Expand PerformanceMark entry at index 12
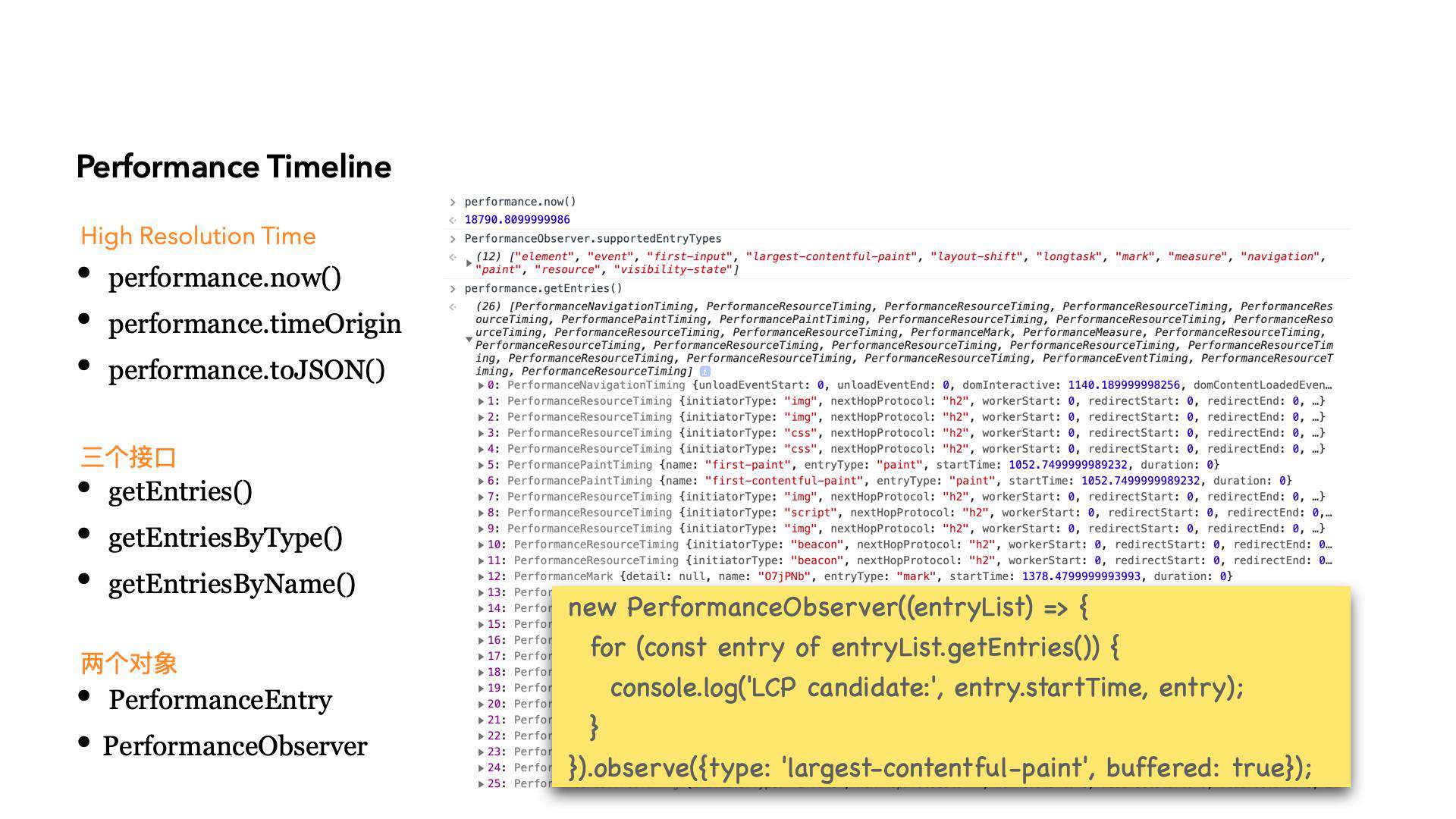1456x819 pixels. click(x=465, y=575)
